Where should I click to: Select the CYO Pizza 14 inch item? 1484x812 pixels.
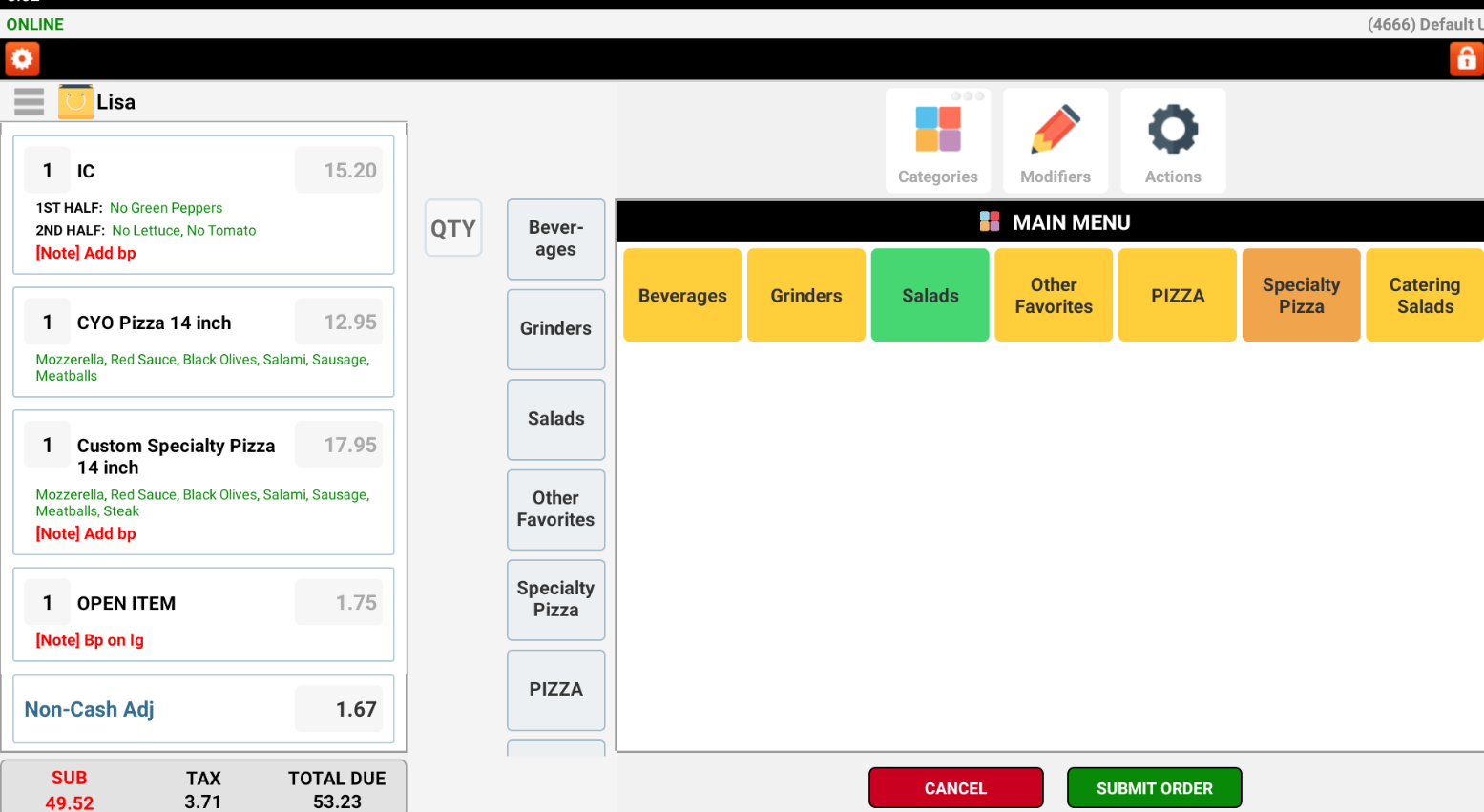coord(203,342)
